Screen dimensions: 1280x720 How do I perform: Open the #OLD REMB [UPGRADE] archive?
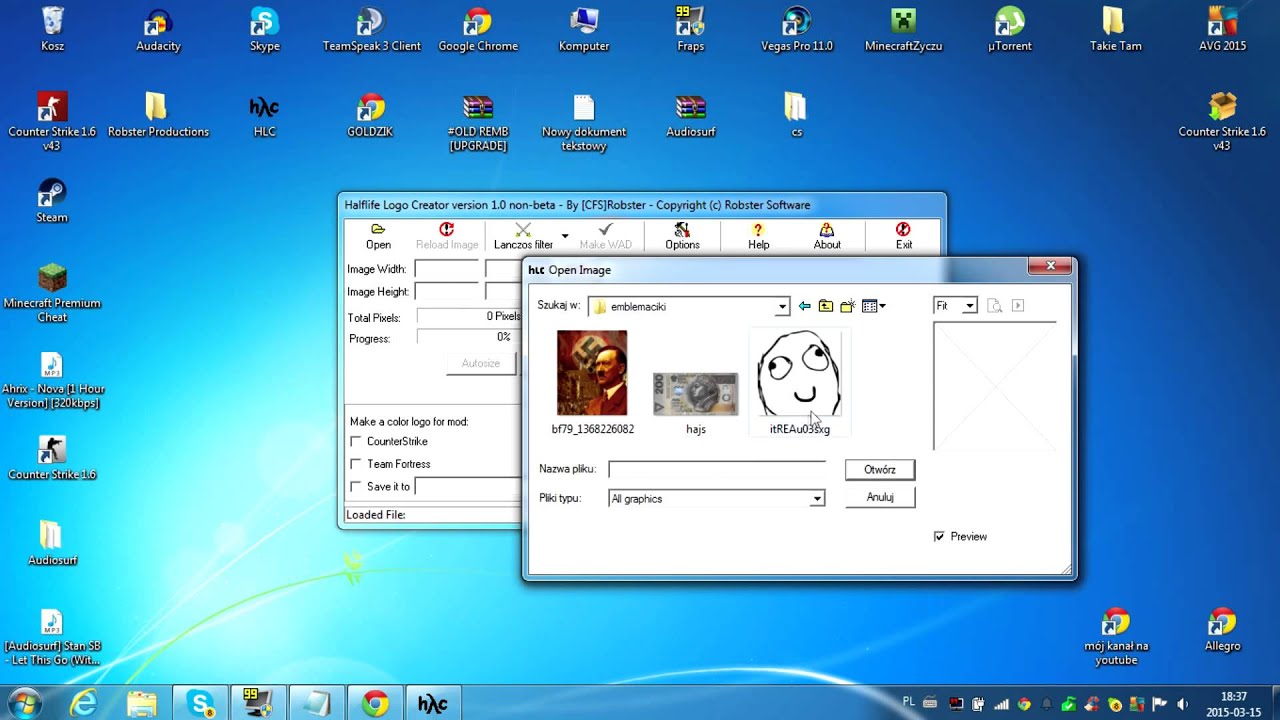point(478,122)
